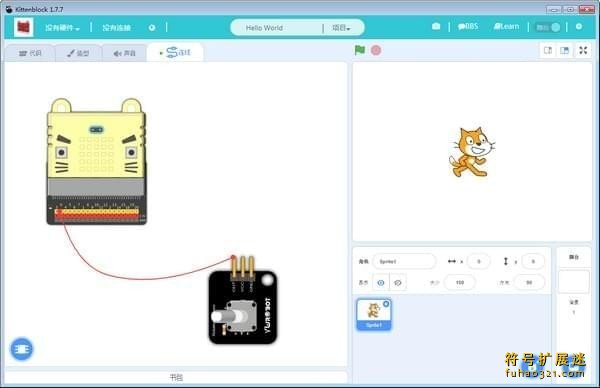Open the Sounds tab
Screen dimensions: 600x388
[124, 53]
